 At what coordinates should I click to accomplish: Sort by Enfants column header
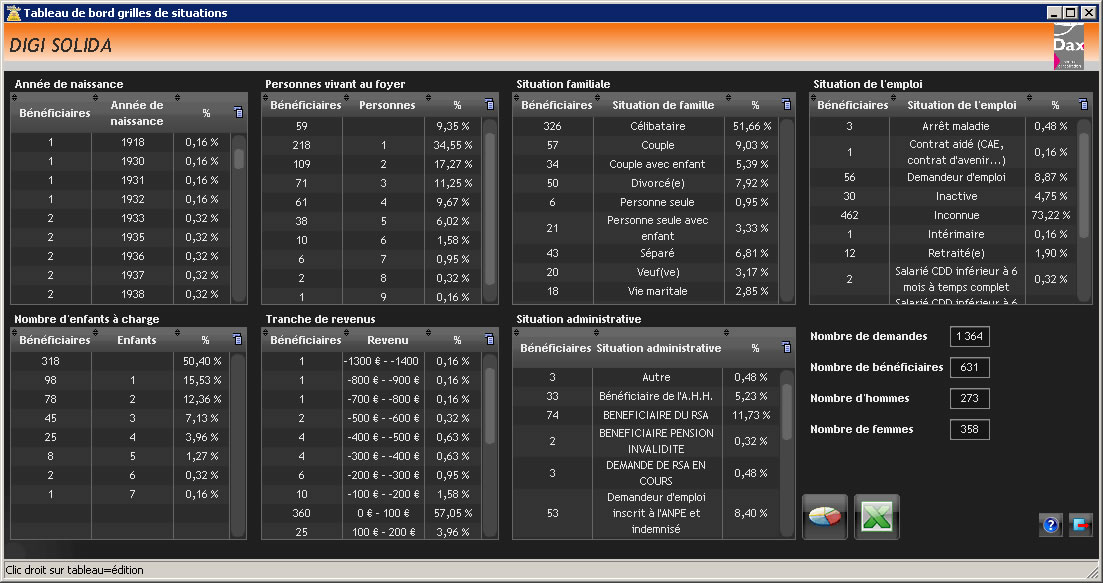(x=136, y=340)
